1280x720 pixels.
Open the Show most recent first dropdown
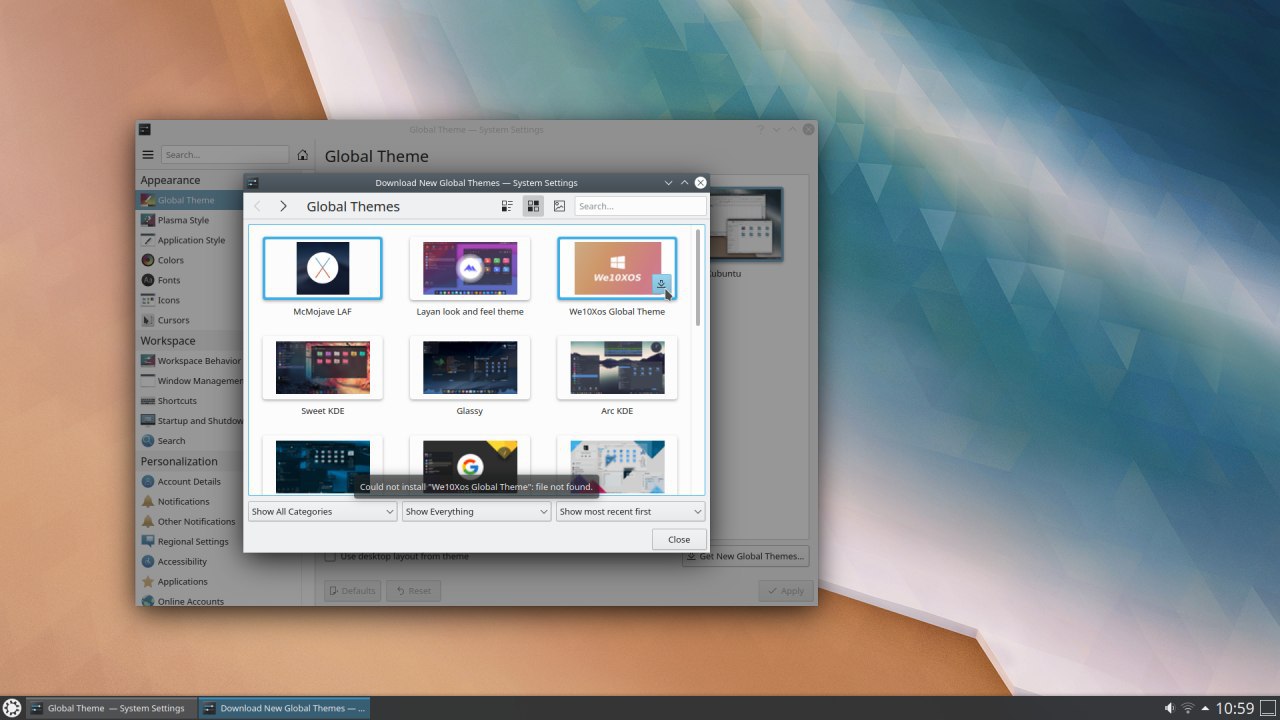point(631,511)
